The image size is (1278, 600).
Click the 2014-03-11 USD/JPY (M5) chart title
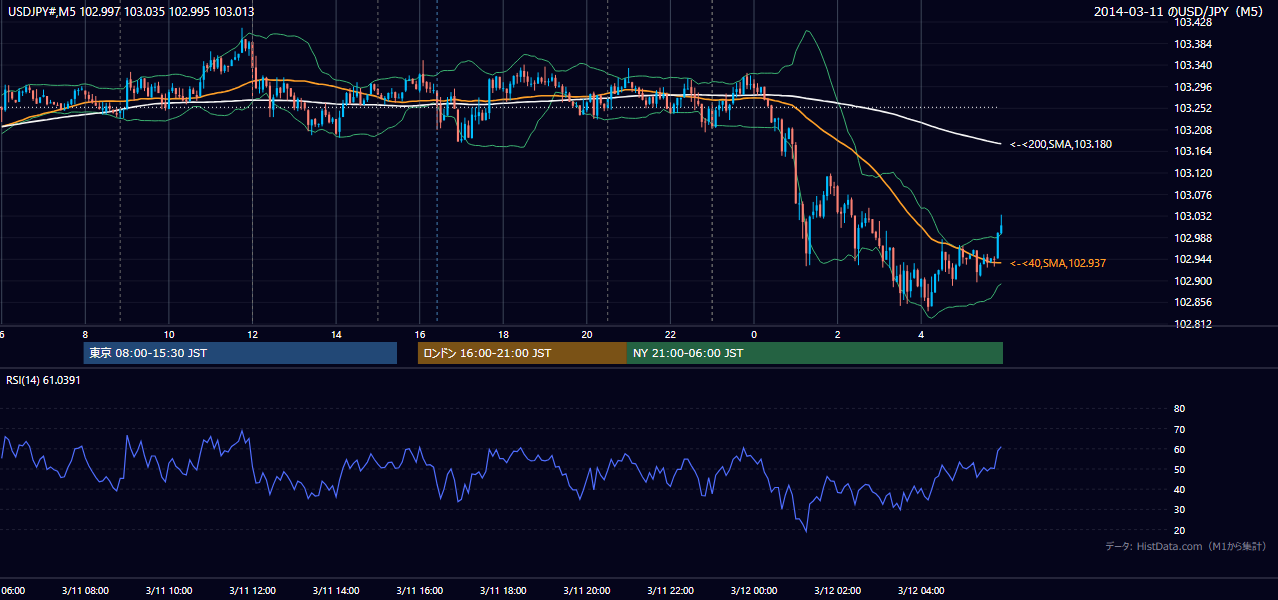click(1180, 11)
